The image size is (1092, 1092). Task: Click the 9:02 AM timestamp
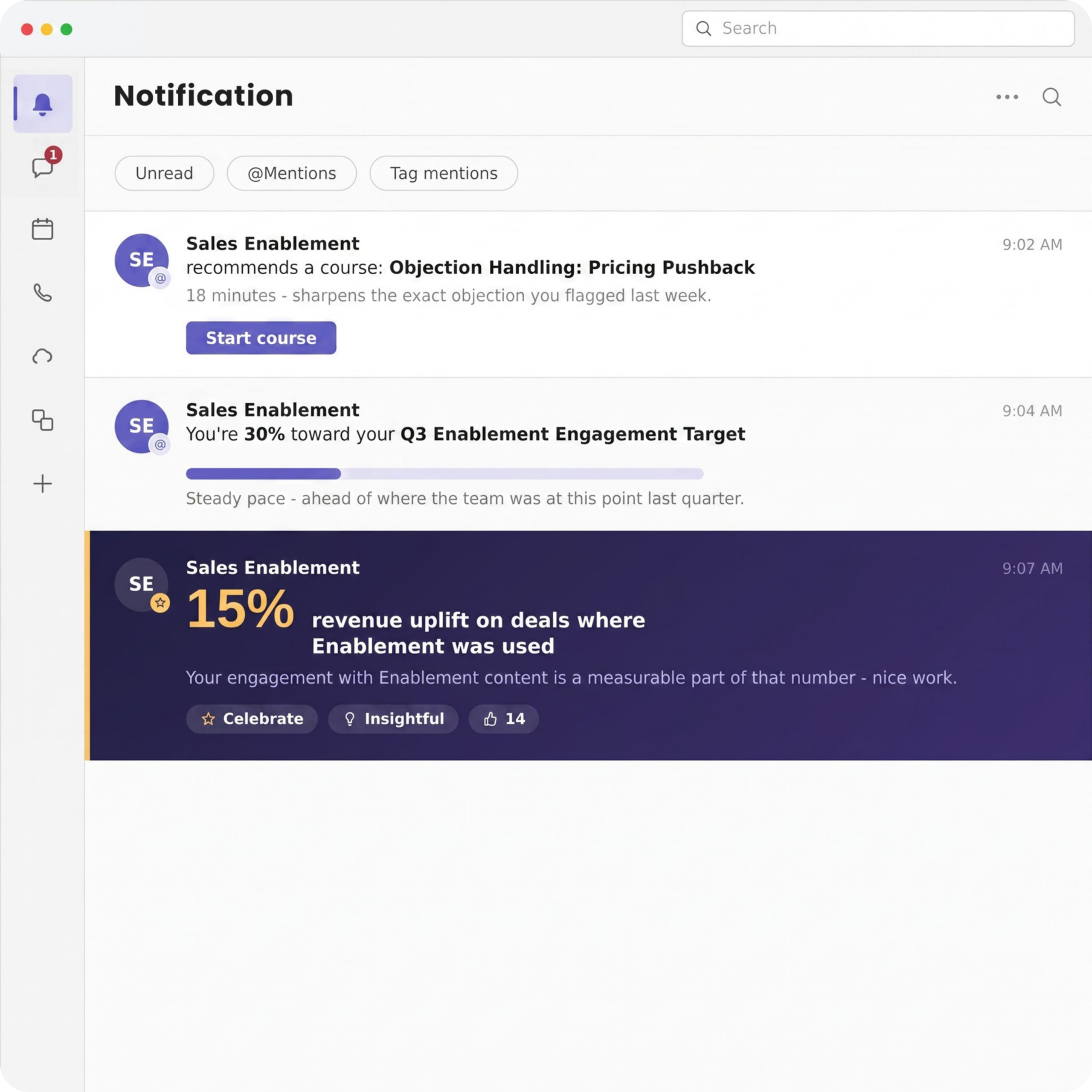coord(1032,245)
